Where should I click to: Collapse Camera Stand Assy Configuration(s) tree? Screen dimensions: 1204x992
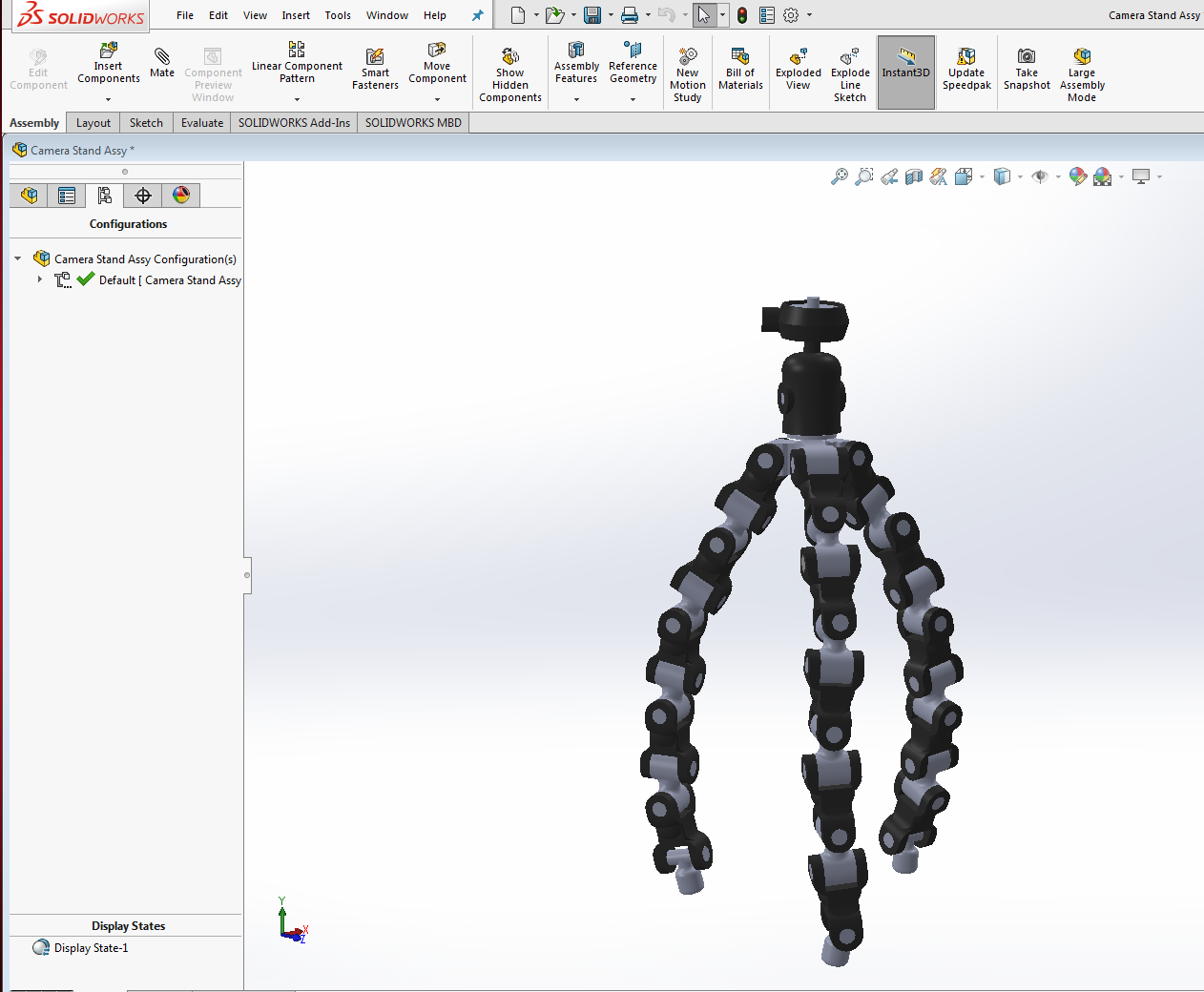point(18,258)
